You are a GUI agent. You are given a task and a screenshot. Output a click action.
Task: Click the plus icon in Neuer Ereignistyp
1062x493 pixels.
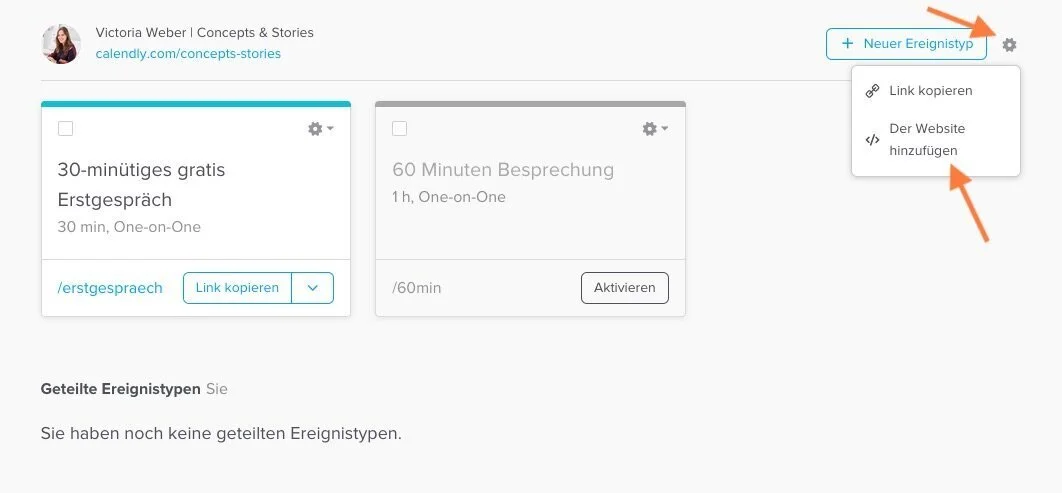click(x=847, y=43)
